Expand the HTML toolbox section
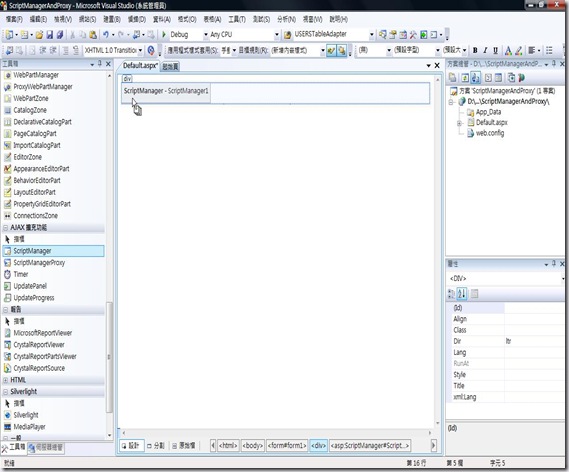Image resolution: width=569 pixels, height=472 pixels. pyautogui.click(x=5, y=380)
